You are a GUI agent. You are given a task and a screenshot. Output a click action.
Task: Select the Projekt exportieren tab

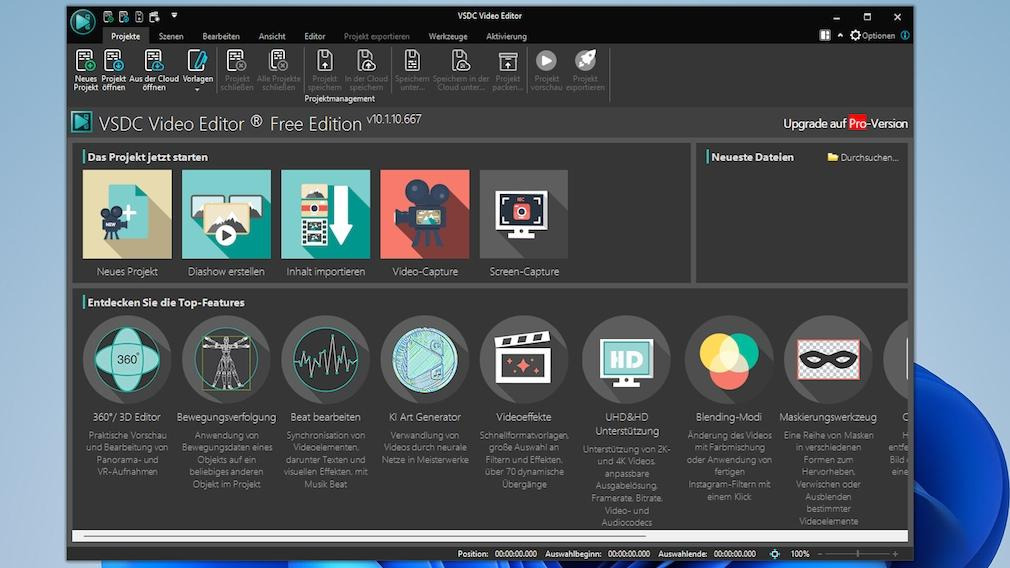tap(376, 37)
